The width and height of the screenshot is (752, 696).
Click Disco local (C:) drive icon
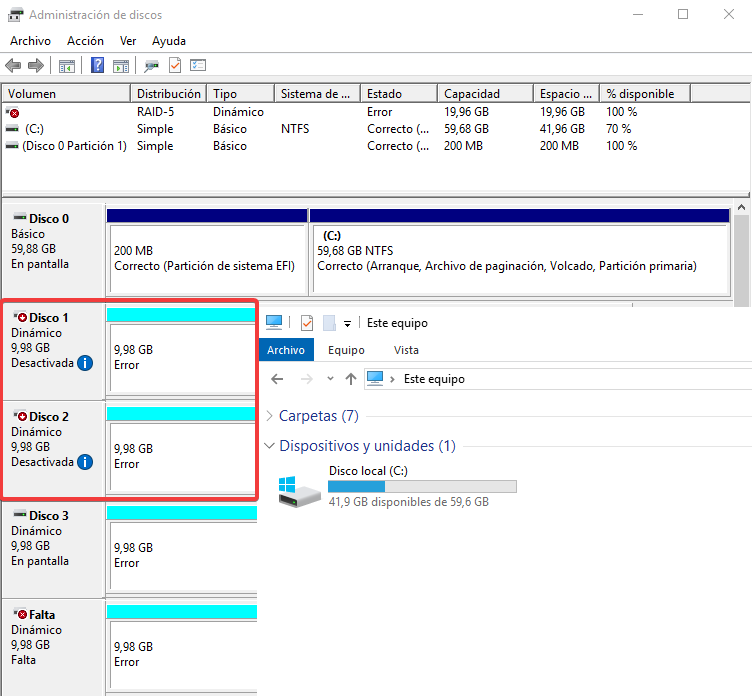point(300,490)
